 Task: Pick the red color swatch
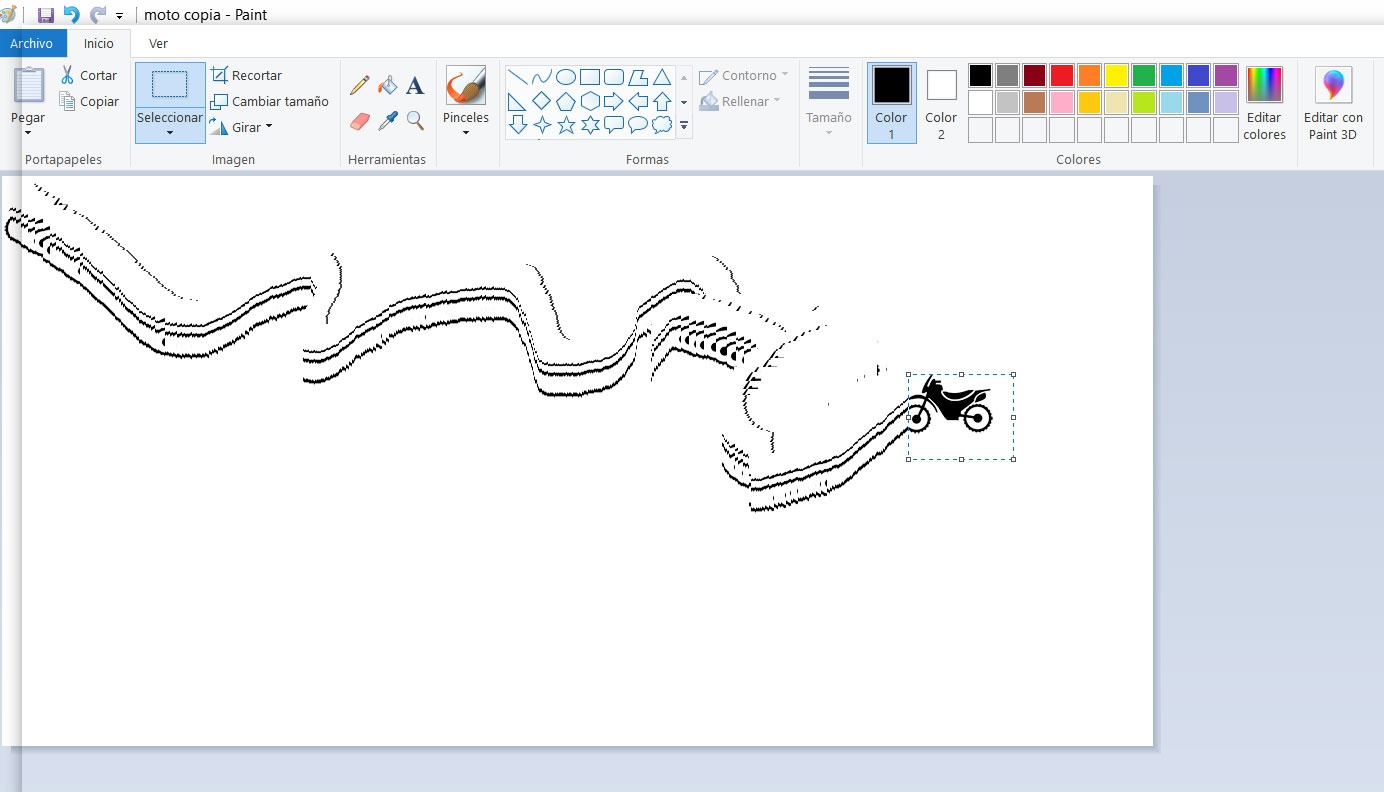tap(1062, 75)
